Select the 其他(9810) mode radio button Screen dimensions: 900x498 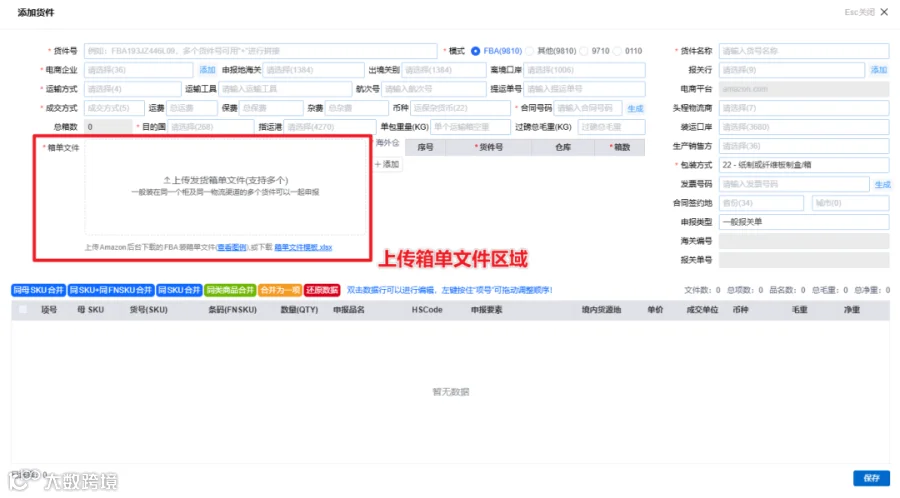tap(529, 51)
